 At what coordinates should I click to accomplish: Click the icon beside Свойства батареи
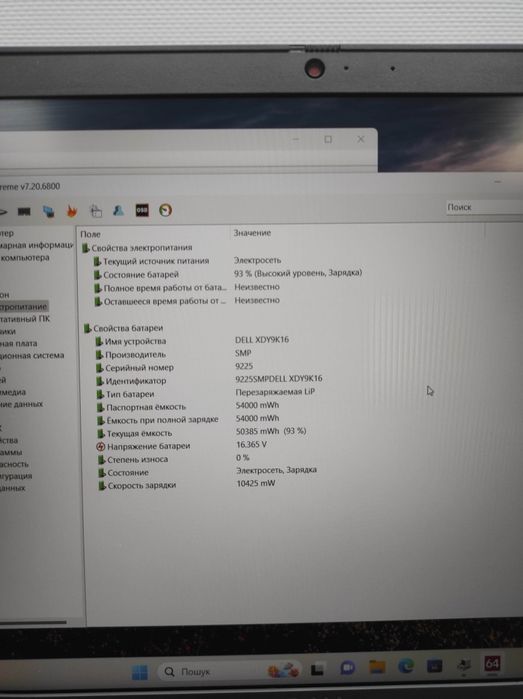click(87, 329)
